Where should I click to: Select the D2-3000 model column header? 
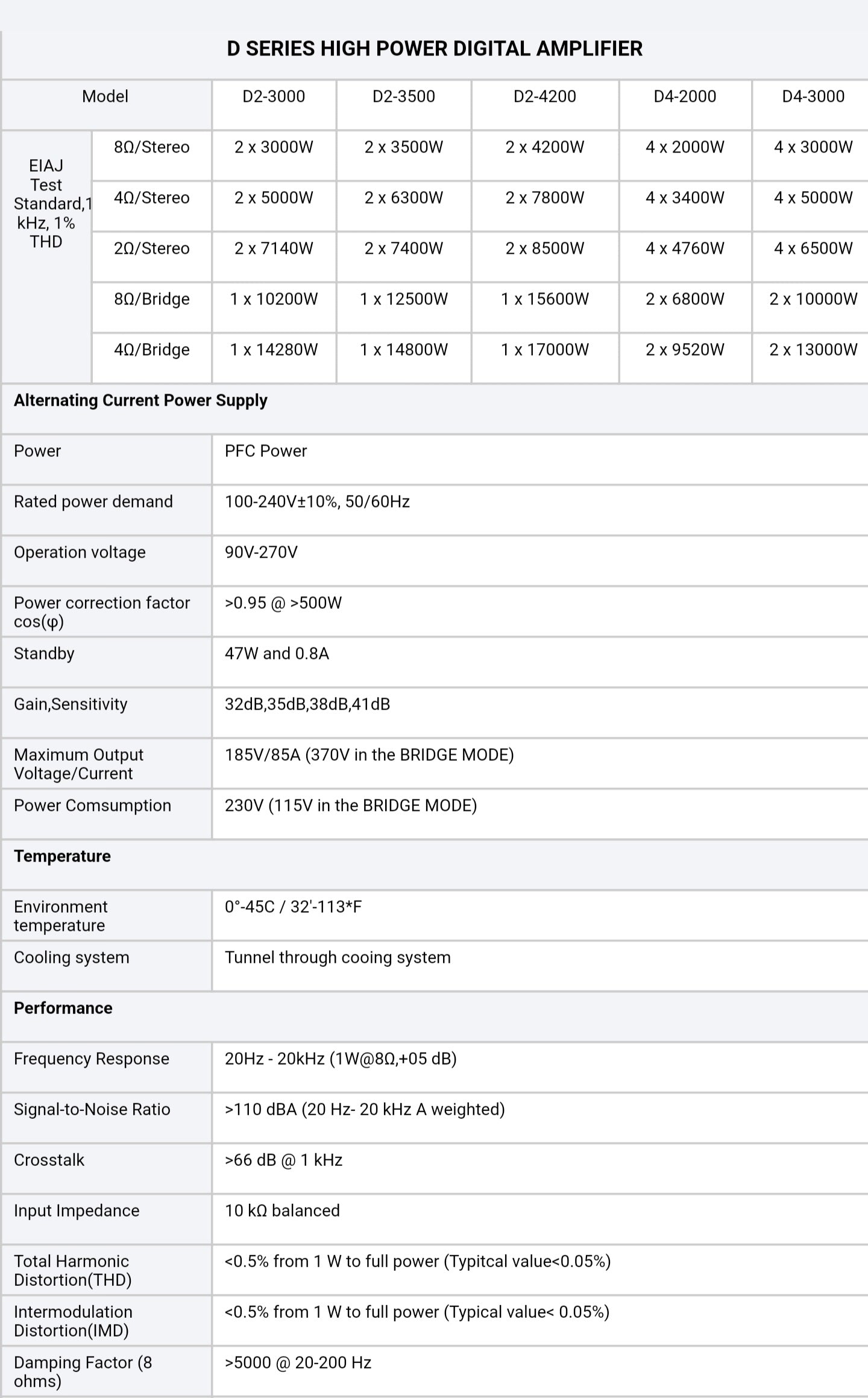point(274,96)
